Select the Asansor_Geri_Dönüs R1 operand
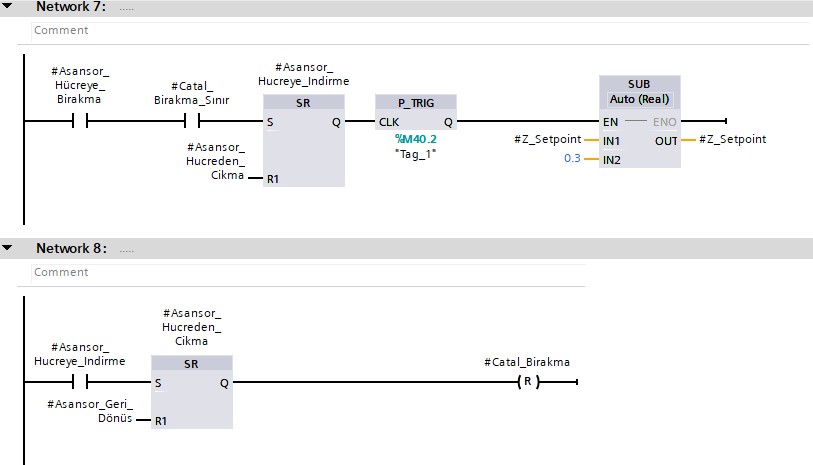 click(x=90, y=410)
